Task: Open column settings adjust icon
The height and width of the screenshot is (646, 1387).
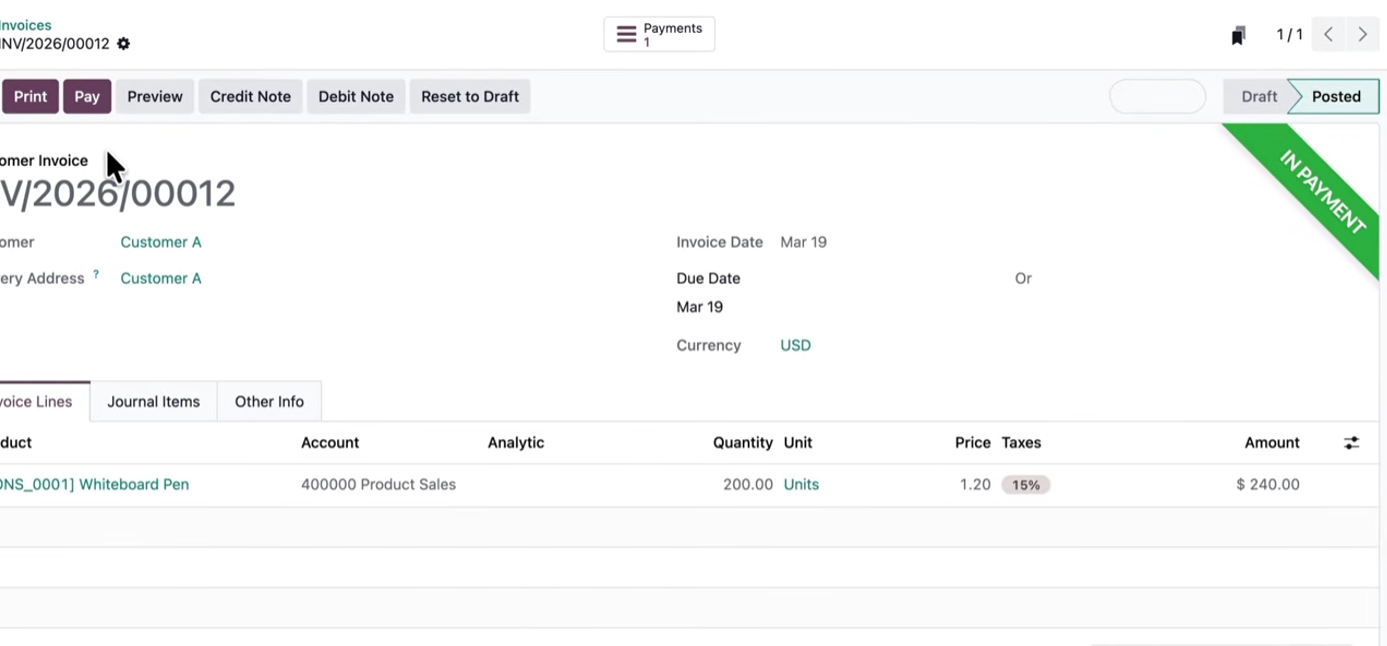Action: tap(1351, 443)
